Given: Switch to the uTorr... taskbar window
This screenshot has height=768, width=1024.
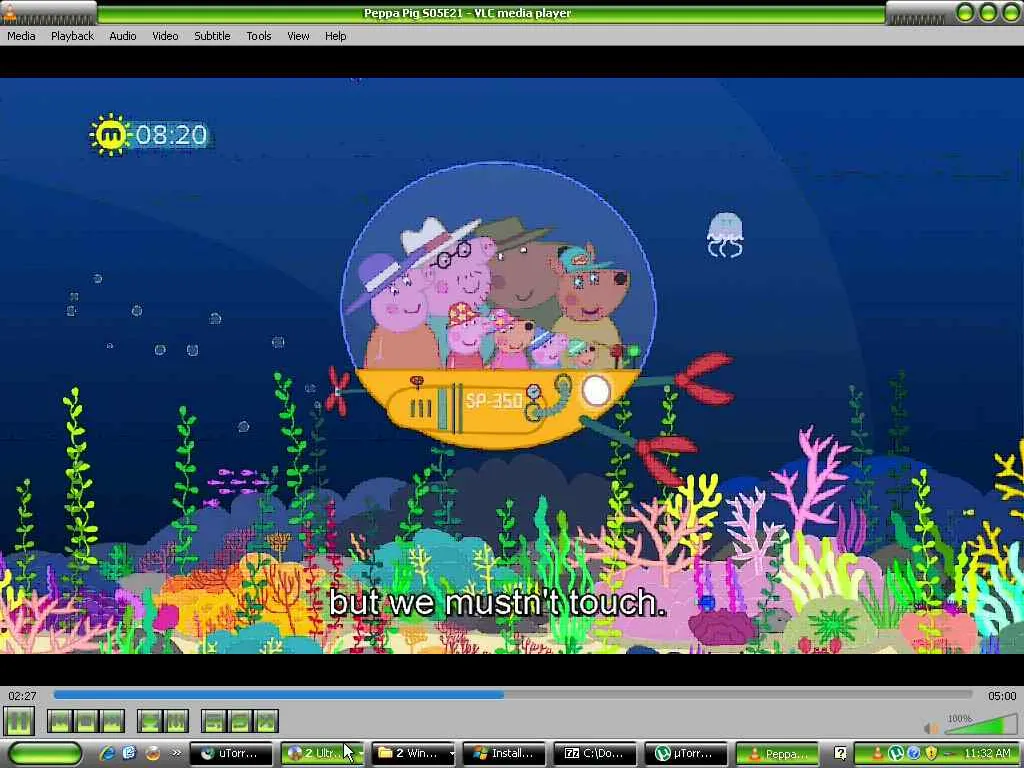Looking at the screenshot, I should click(x=232, y=753).
